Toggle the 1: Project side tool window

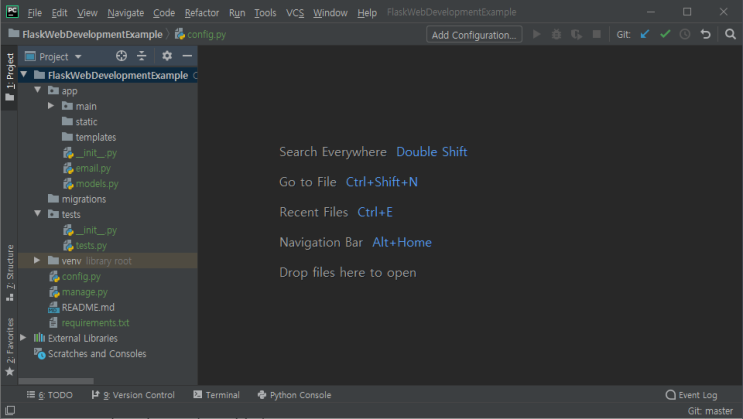[9, 78]
